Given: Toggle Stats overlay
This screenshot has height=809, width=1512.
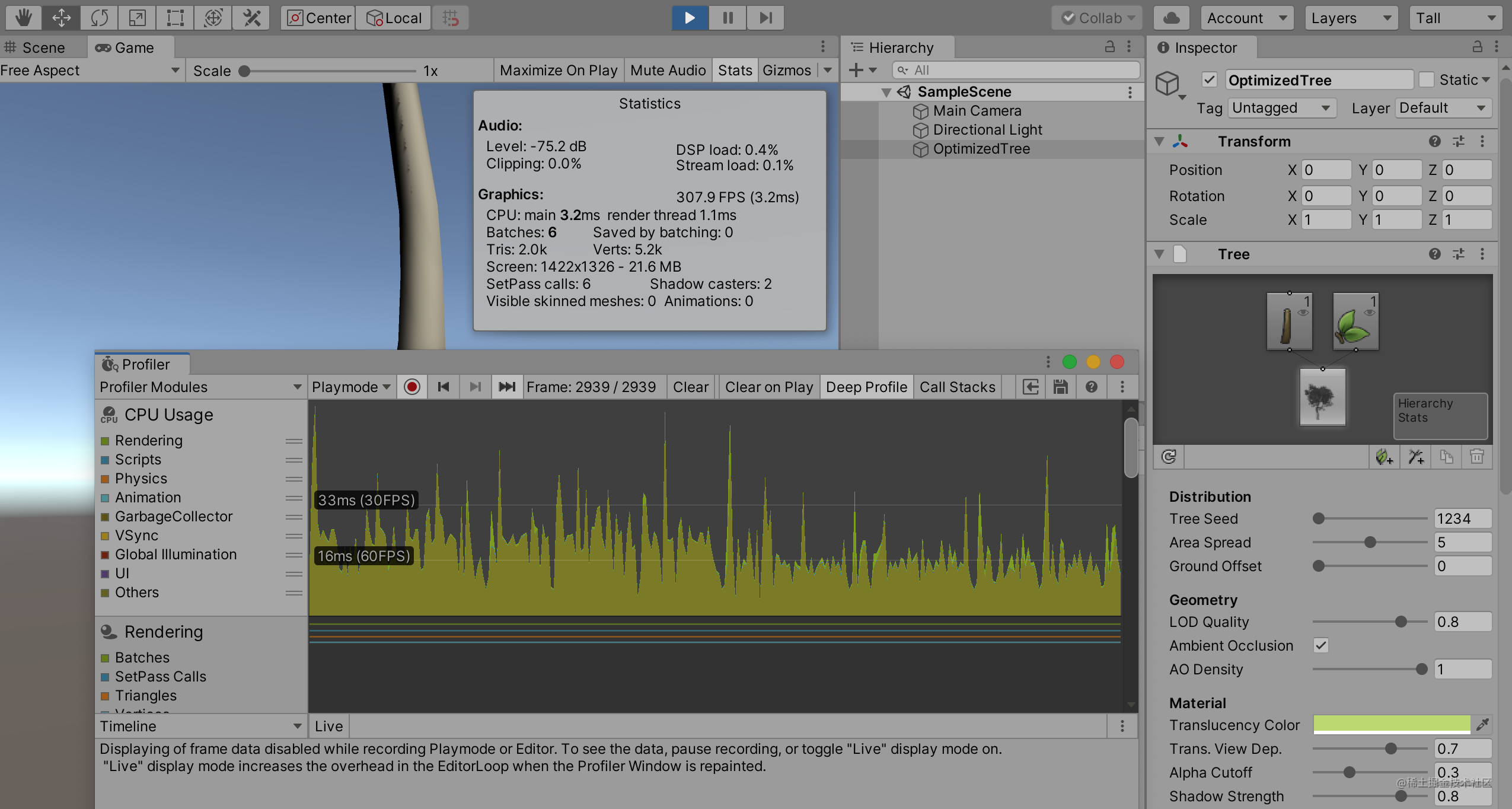Looking at the screenshot, I should pos(735,70).
